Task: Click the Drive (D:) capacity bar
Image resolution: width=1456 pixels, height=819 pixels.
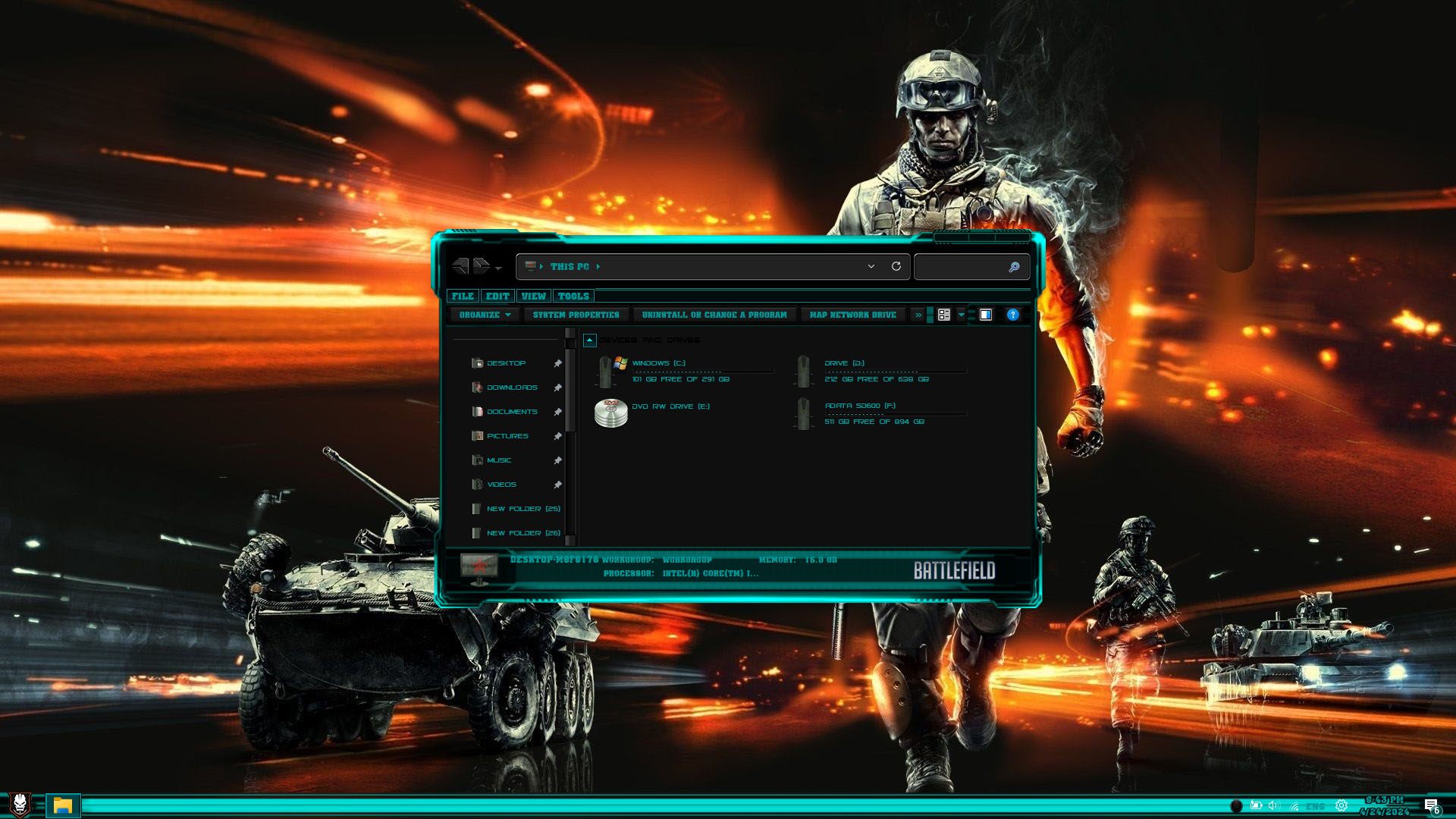Action: [896, 372]
